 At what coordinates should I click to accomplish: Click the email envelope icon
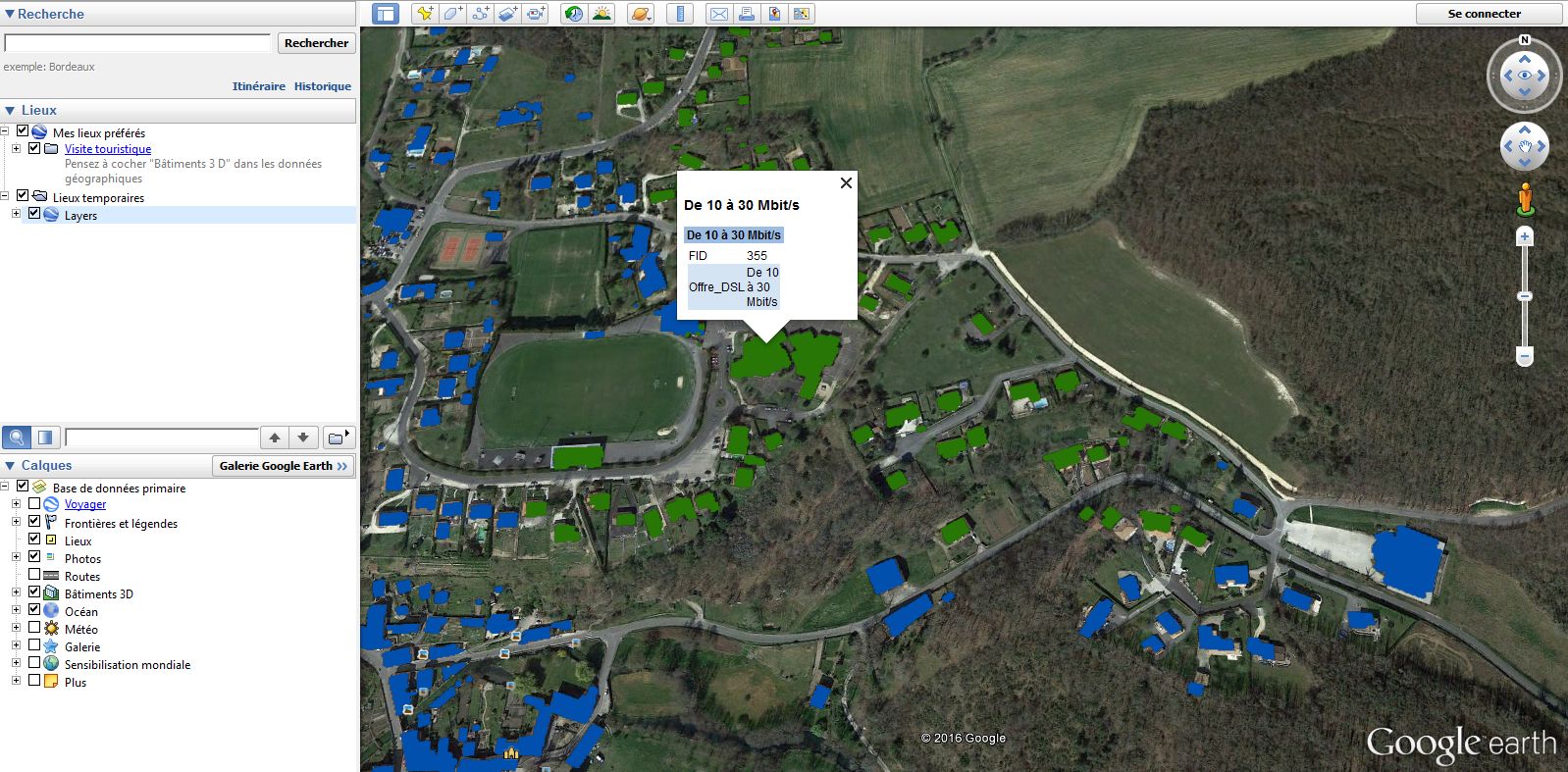tap(719, 14)
